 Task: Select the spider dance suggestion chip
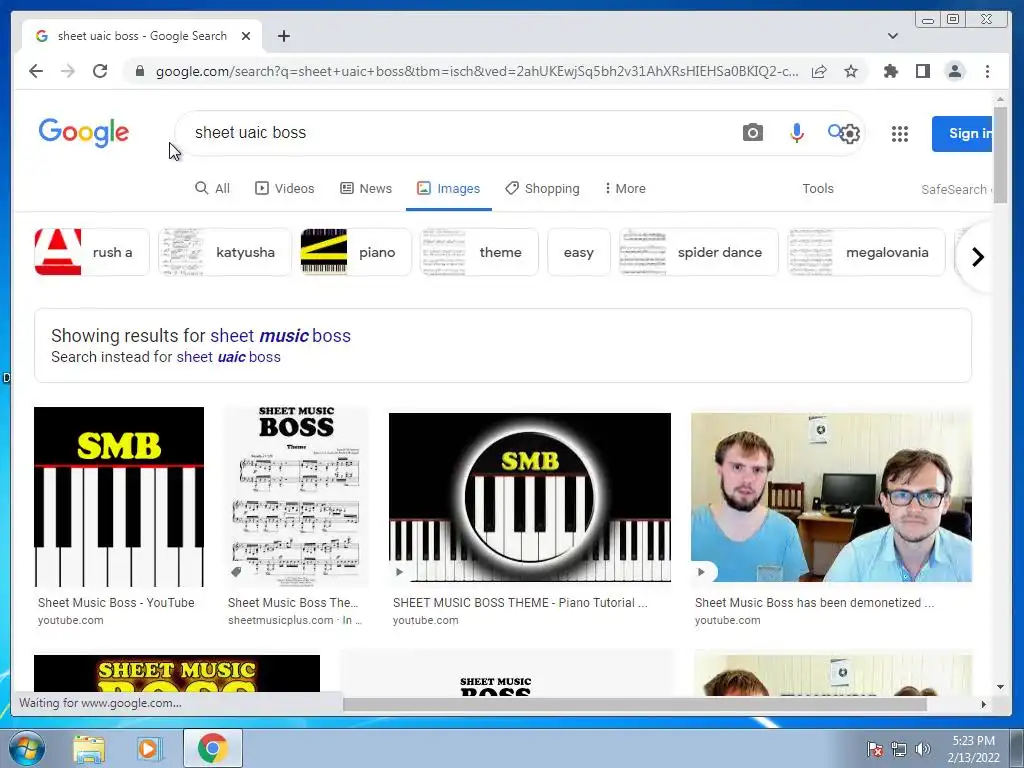click(699, 252)
